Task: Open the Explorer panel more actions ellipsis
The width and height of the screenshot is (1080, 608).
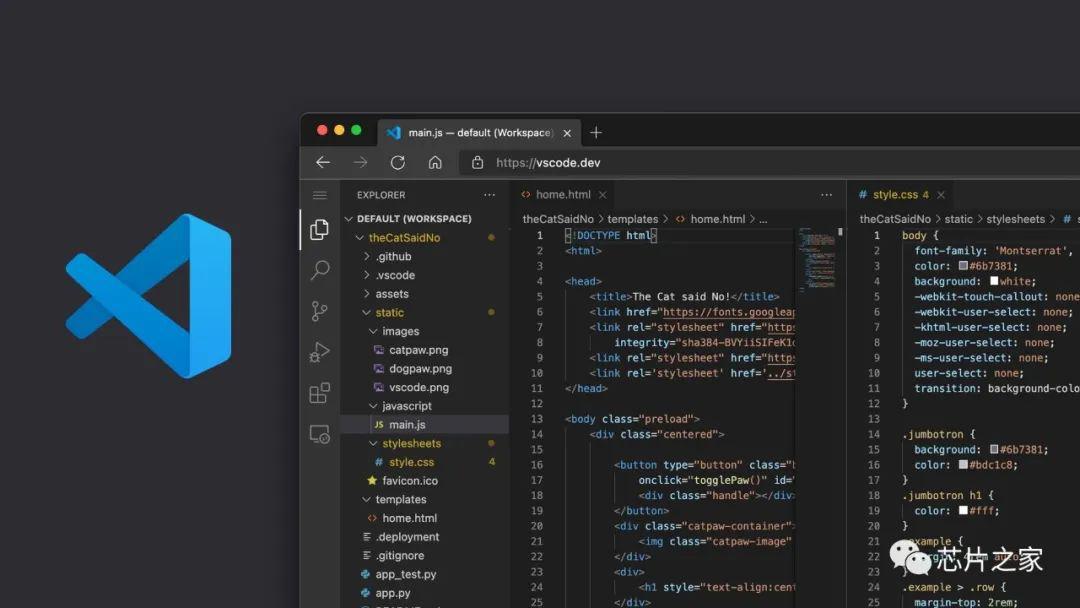Action: (x=489, y=195)
